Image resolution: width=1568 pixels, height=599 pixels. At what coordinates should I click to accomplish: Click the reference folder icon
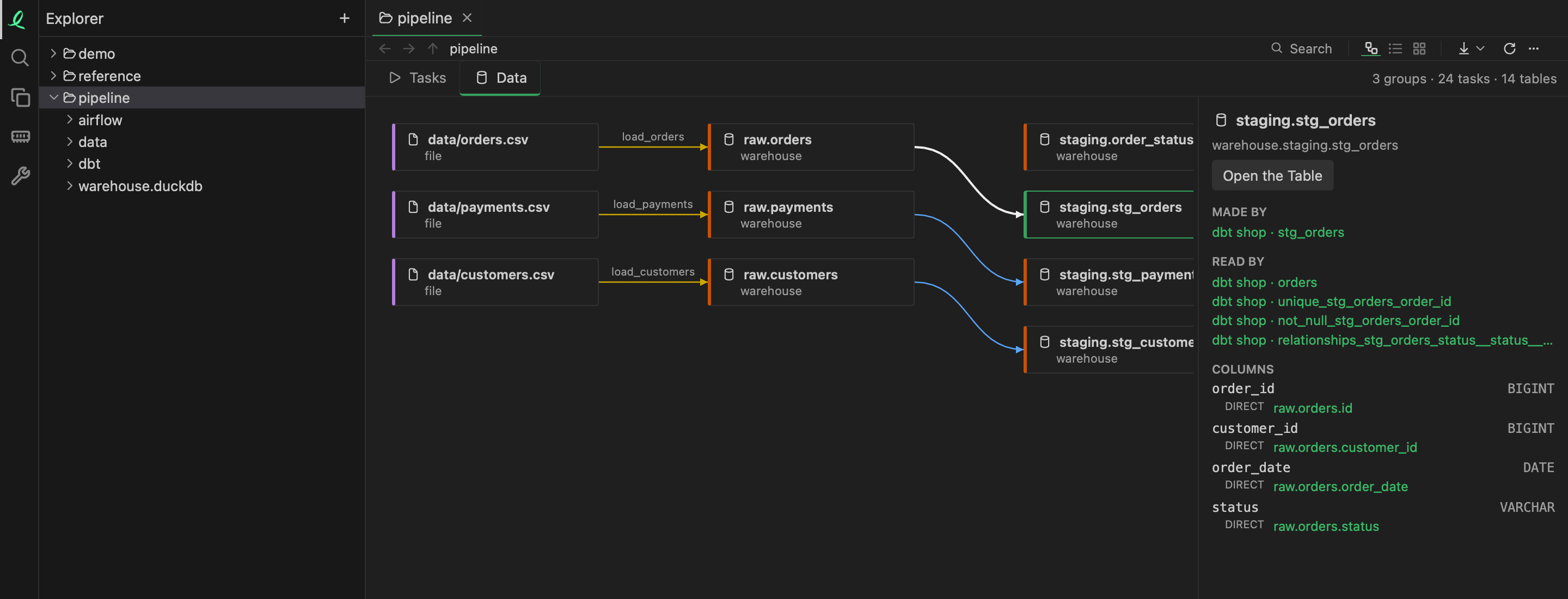(69, 76)
